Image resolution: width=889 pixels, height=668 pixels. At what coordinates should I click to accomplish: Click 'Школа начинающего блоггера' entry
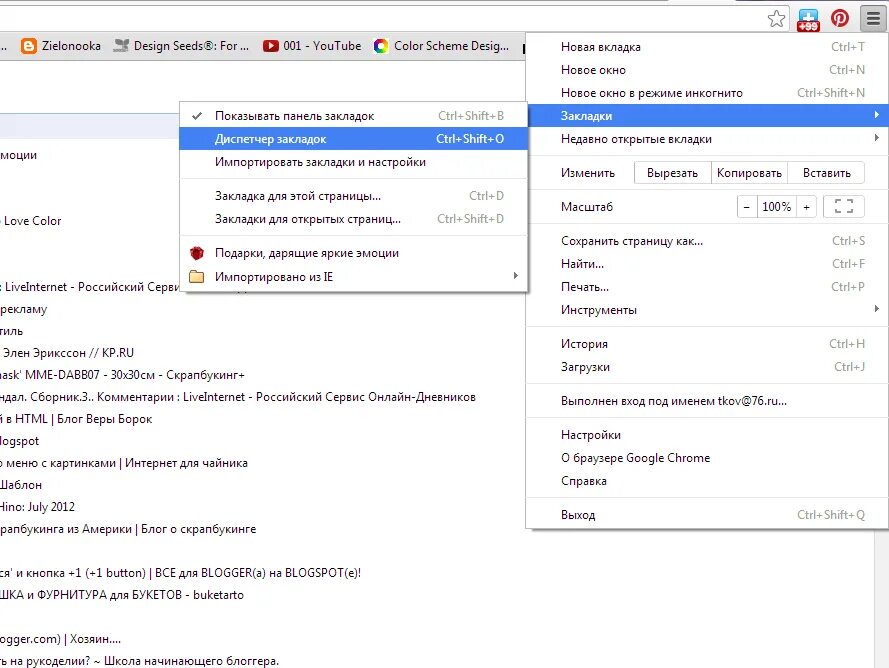(191, 661)
